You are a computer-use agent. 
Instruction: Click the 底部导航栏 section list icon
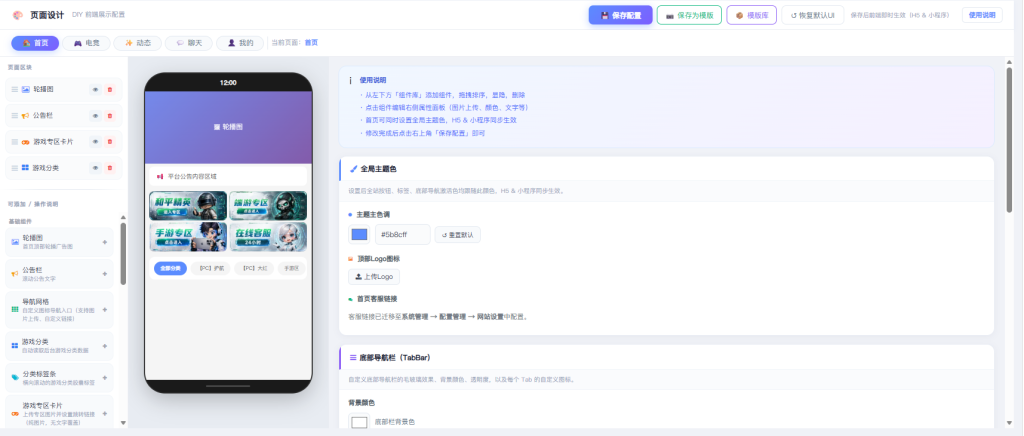pyautogui.click(x=353, y=358)
